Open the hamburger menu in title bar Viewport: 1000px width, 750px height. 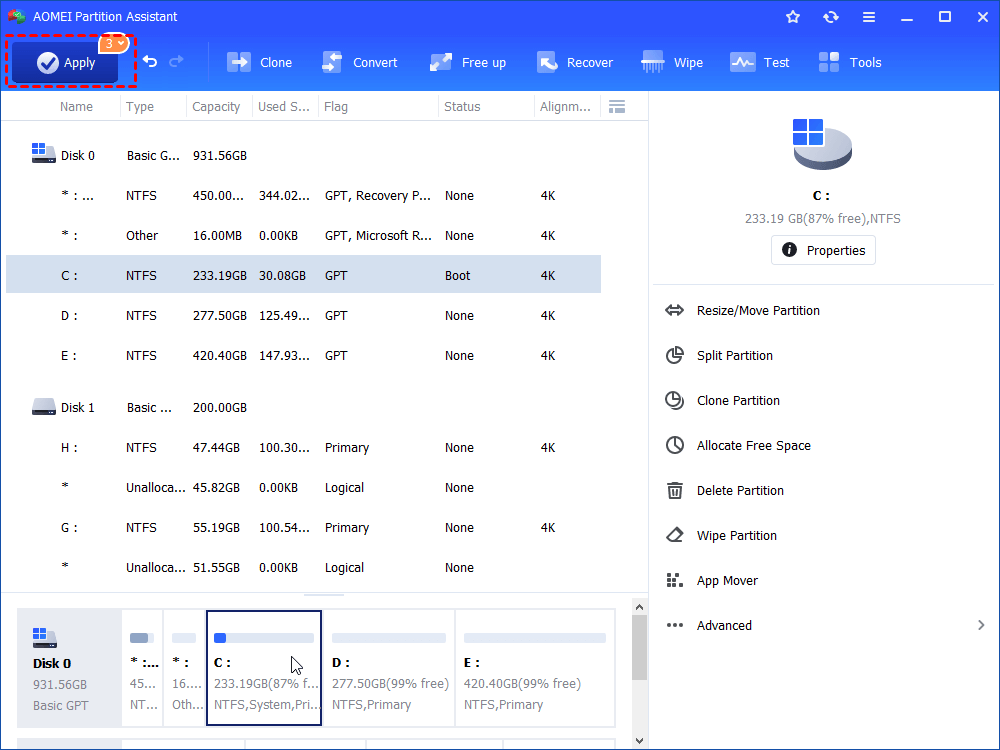click(869, 17)
